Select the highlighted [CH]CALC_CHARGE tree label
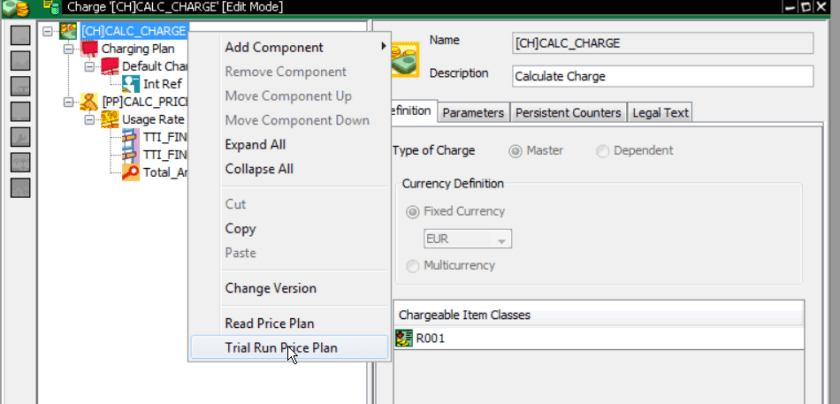This screenshot has width=840, height=404. coord(133,31)
